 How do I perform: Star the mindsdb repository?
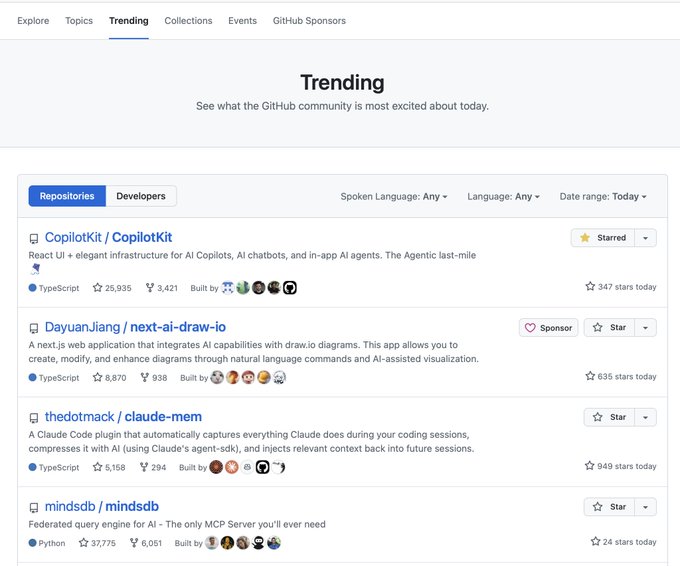pyautogui.click(x=609, y=507)
